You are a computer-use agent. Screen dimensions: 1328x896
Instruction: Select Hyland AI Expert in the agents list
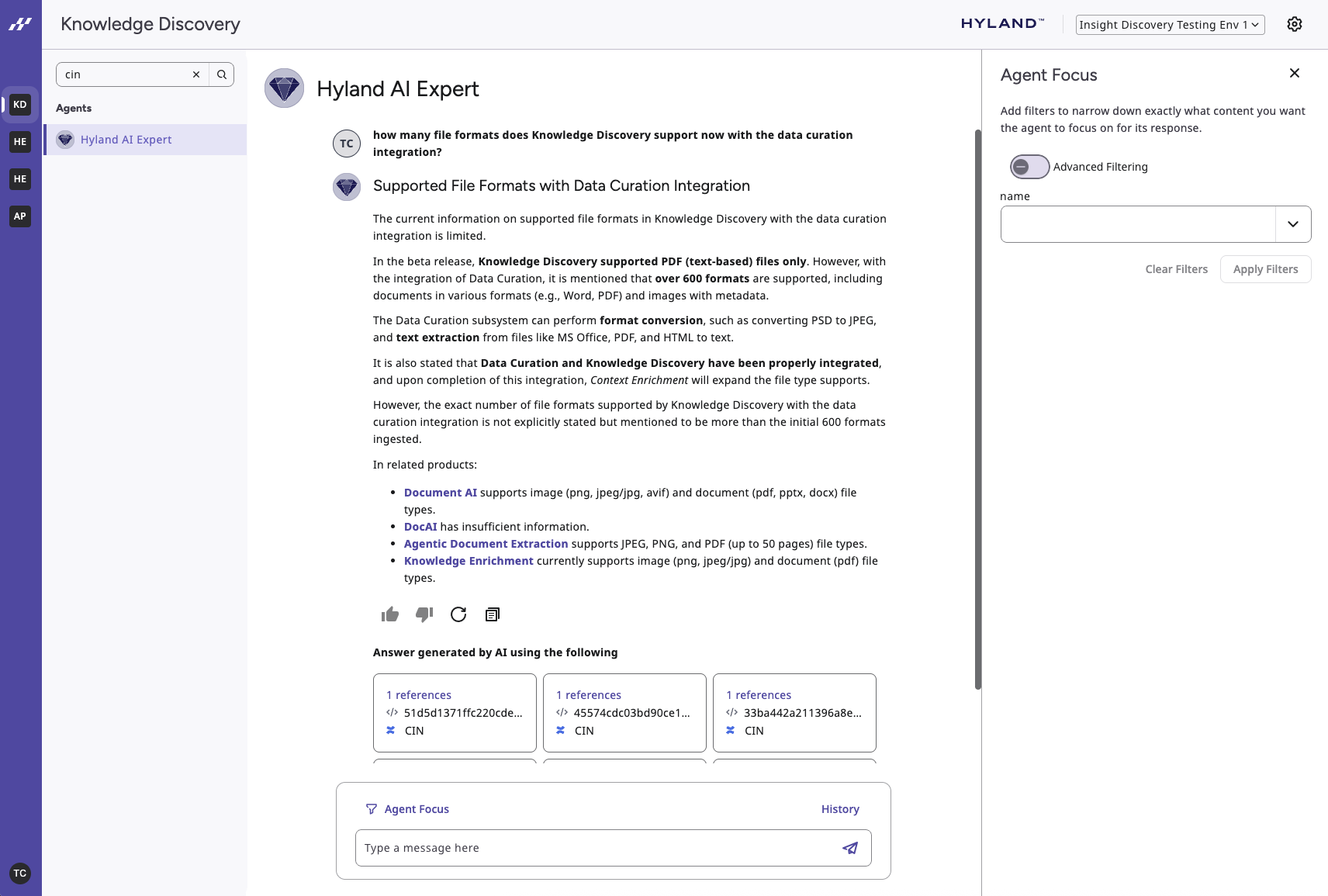(x=146, y=140)
